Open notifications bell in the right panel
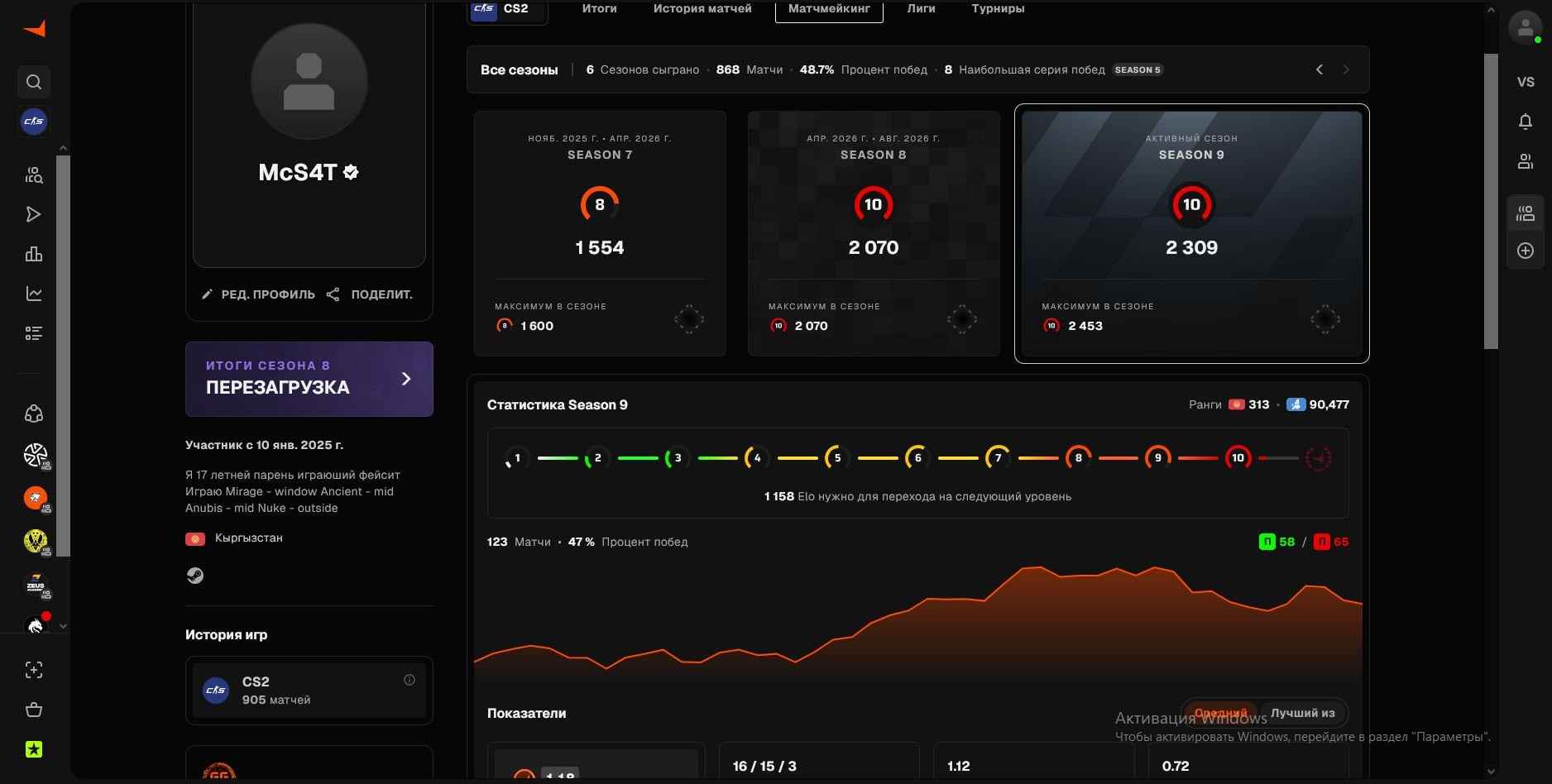This screenshot has height=784, width=1552. 1526,122
